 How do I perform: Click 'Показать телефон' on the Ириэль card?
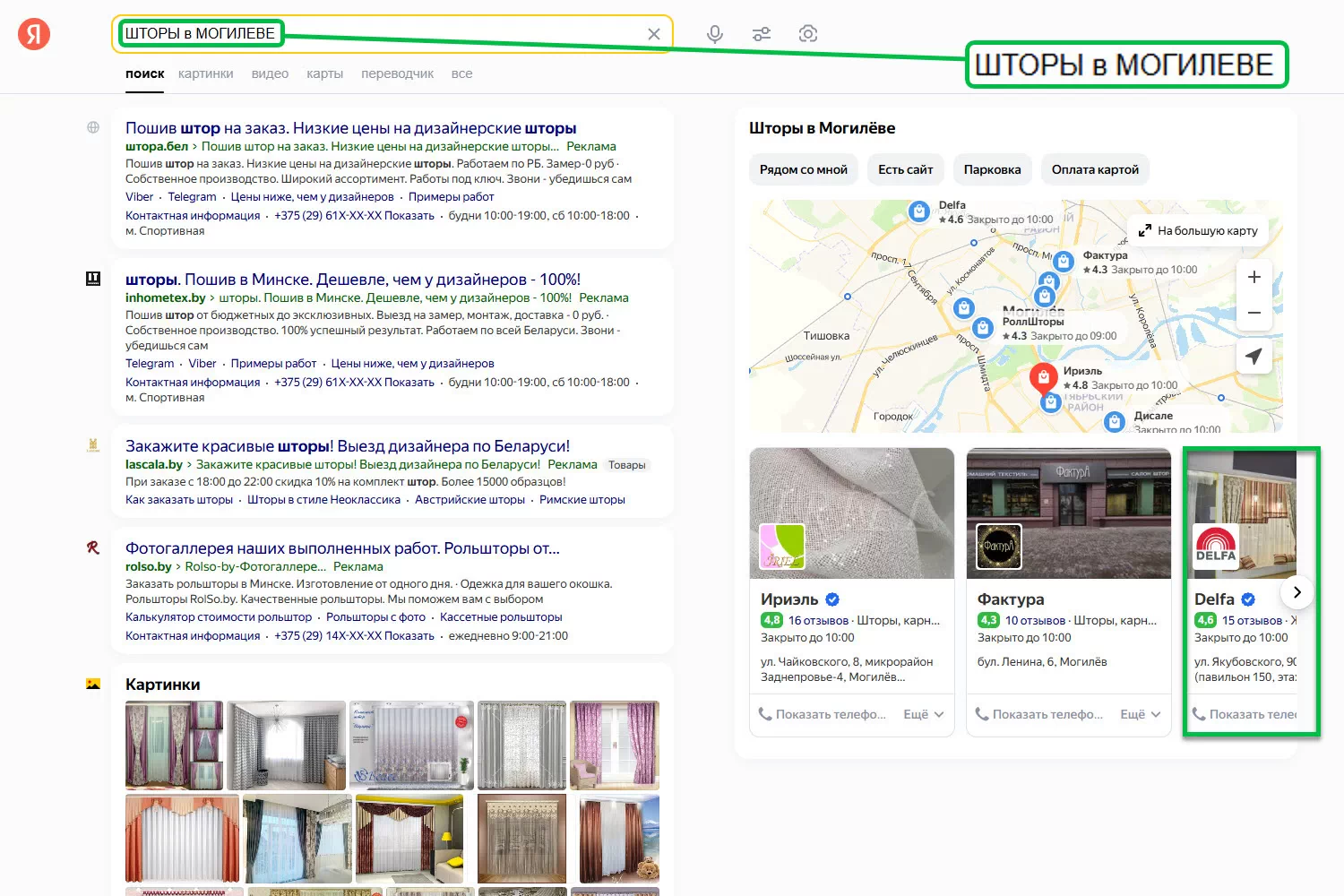823,714
